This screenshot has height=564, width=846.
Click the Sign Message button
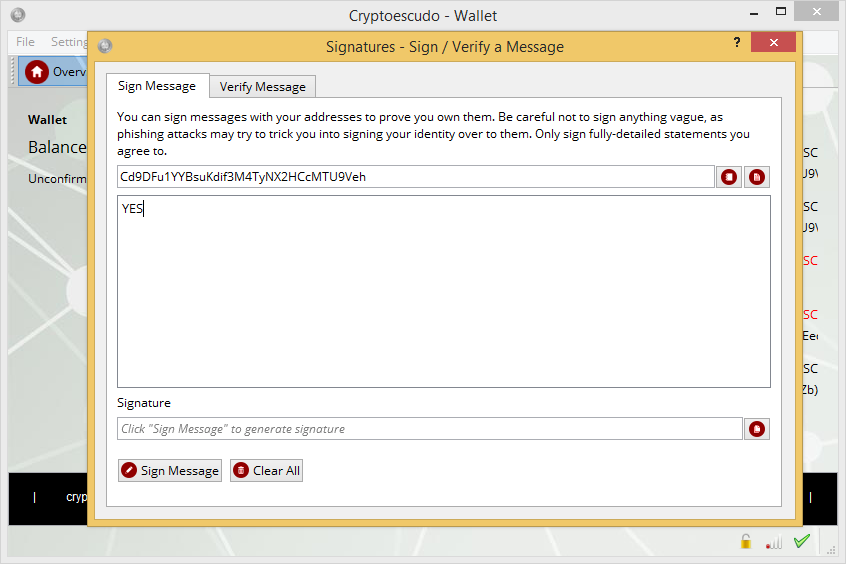pos(170,471)
